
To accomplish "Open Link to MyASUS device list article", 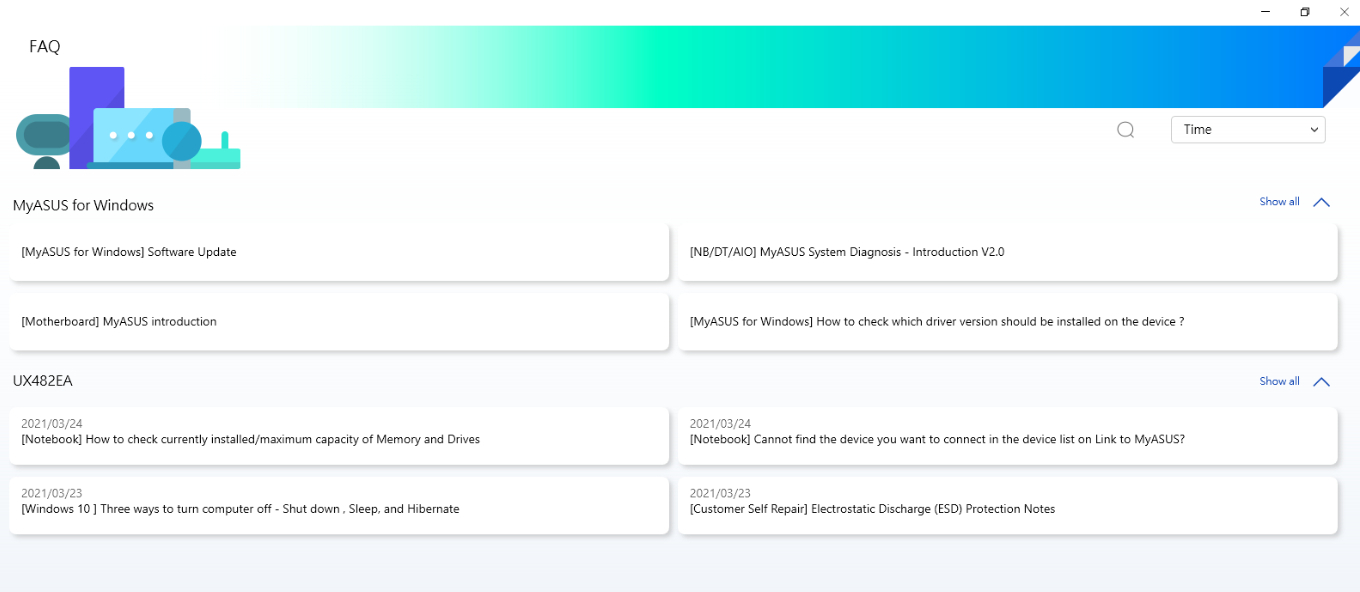I will [1007, 435].
